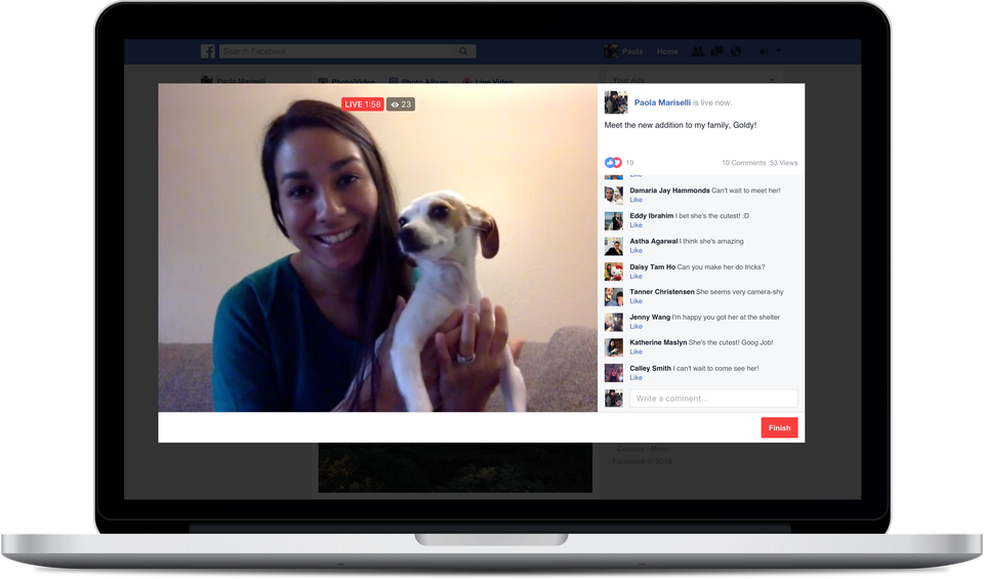Click the Search Facebook box
The height and width of the screenshot is (579, 984).
click(340, 52)
